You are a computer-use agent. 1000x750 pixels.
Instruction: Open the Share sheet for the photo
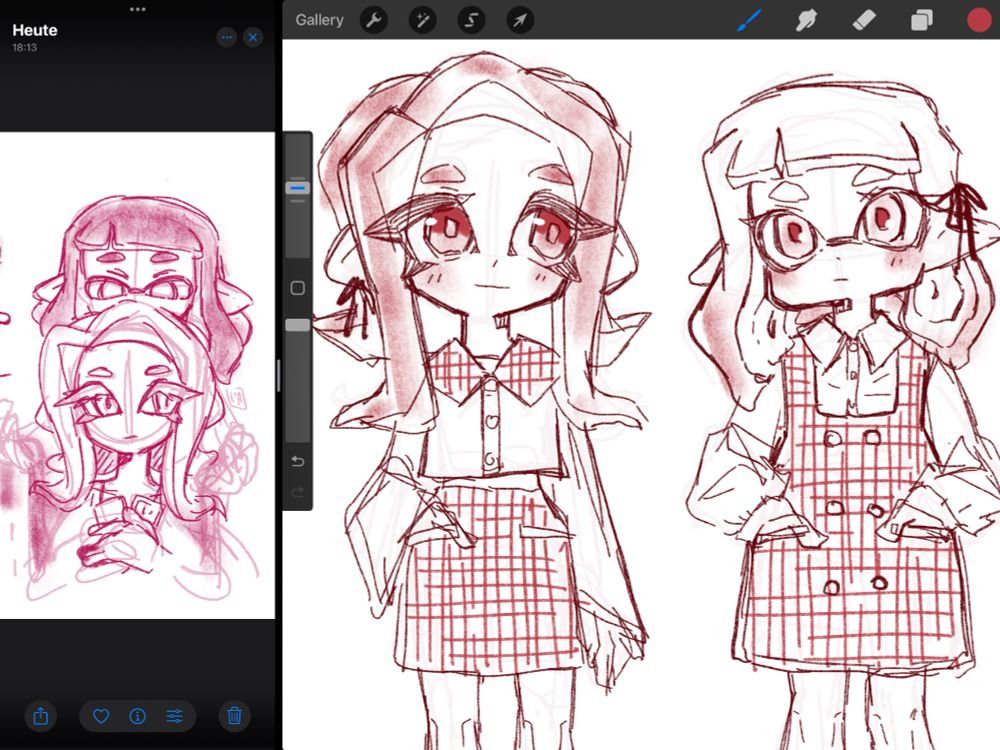pos(40,716)
